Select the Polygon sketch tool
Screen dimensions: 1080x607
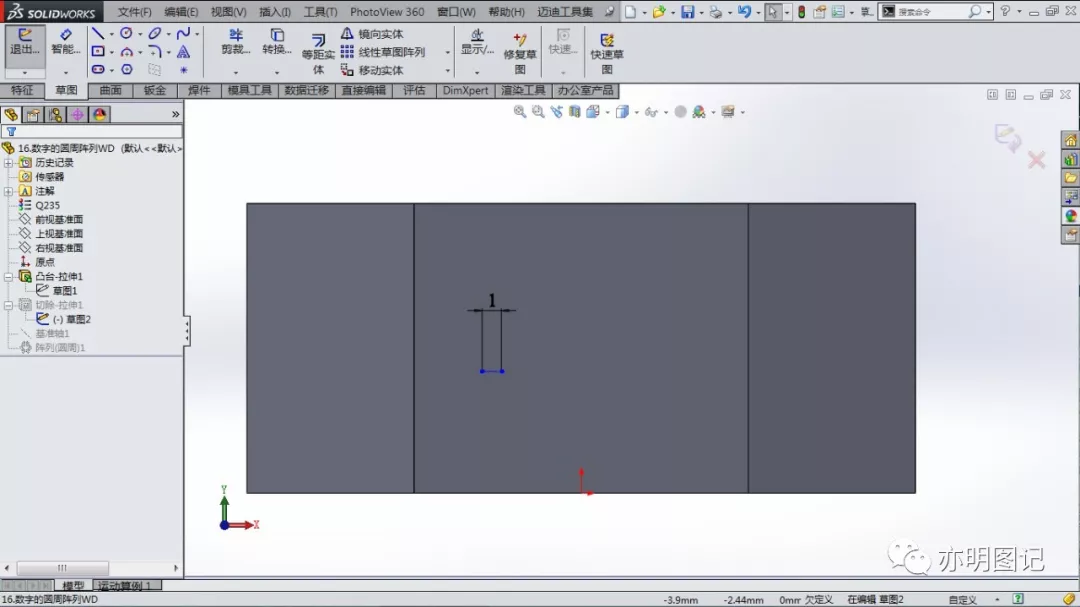(127, 70)
